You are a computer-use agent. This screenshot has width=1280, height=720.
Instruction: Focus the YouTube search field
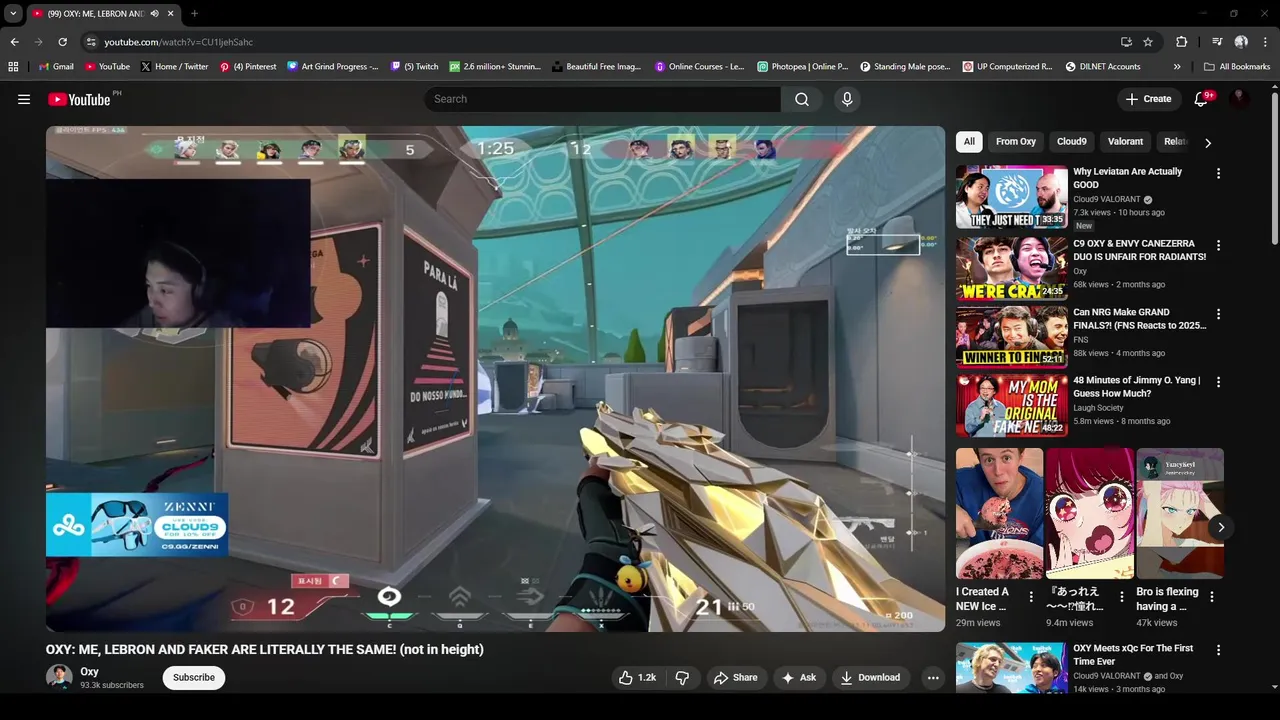(x=603, y=99)
